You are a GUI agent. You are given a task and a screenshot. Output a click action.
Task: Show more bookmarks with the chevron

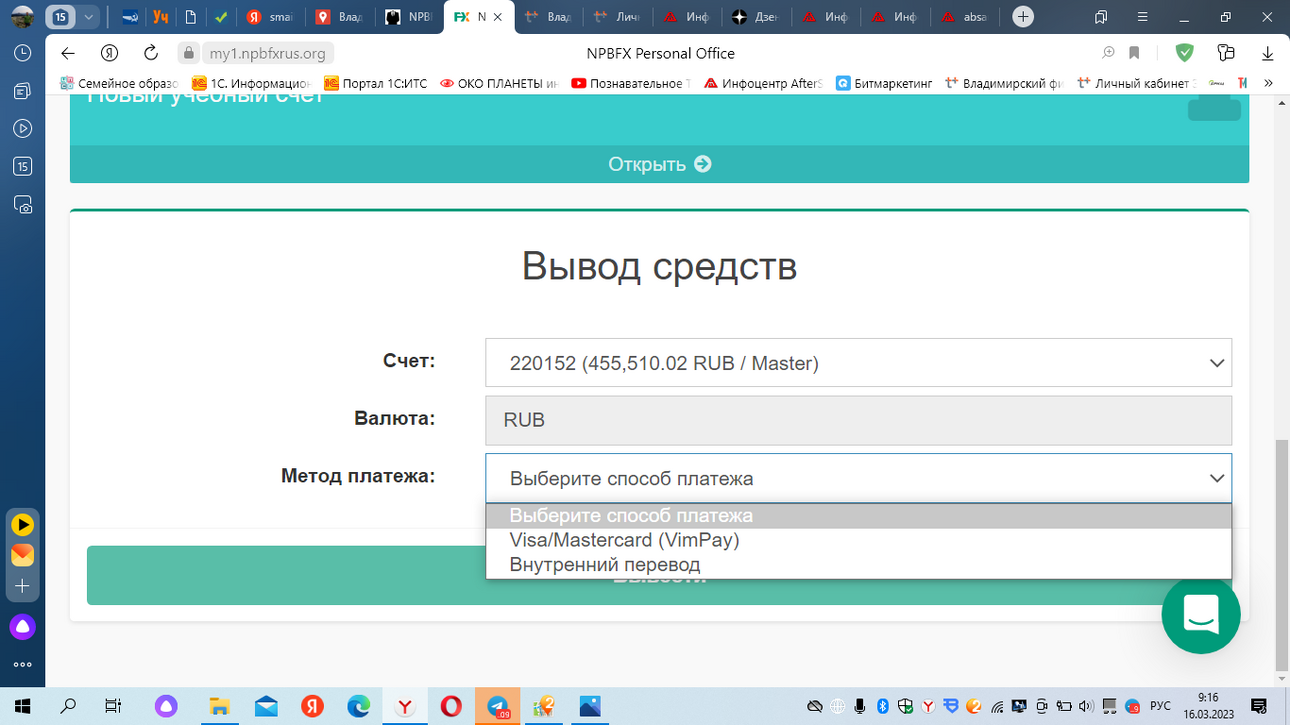coord(1269,84)
